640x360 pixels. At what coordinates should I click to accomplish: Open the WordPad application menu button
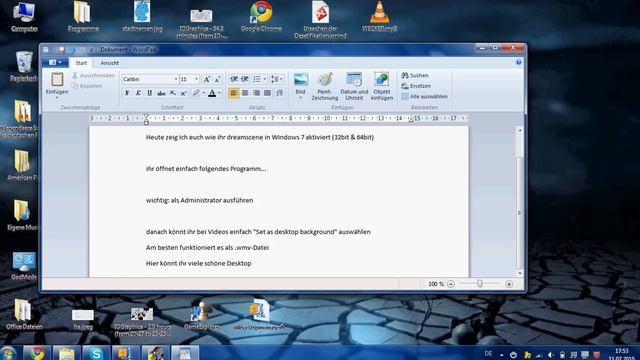tap(55, 62)
